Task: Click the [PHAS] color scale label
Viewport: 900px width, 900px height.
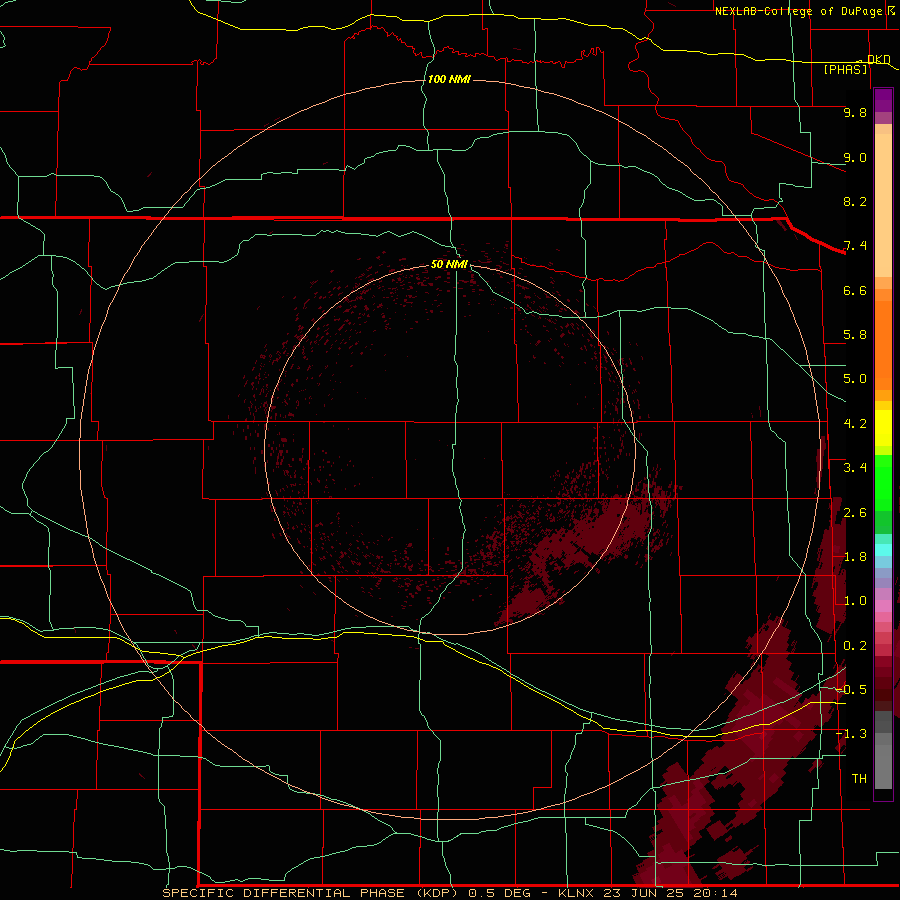Action: pyautogui.click(x=845, y=70)
